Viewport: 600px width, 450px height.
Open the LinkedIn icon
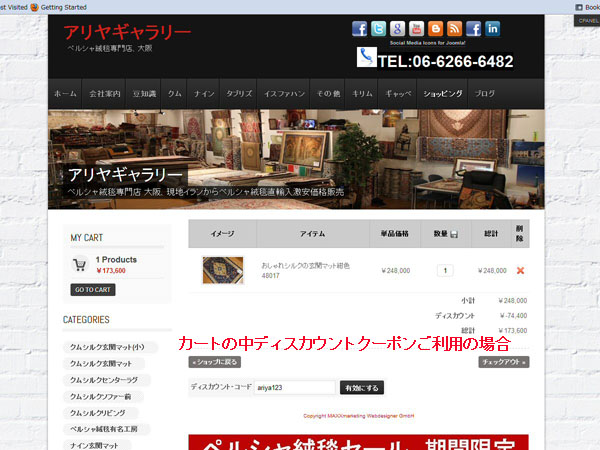click(493, 29)
